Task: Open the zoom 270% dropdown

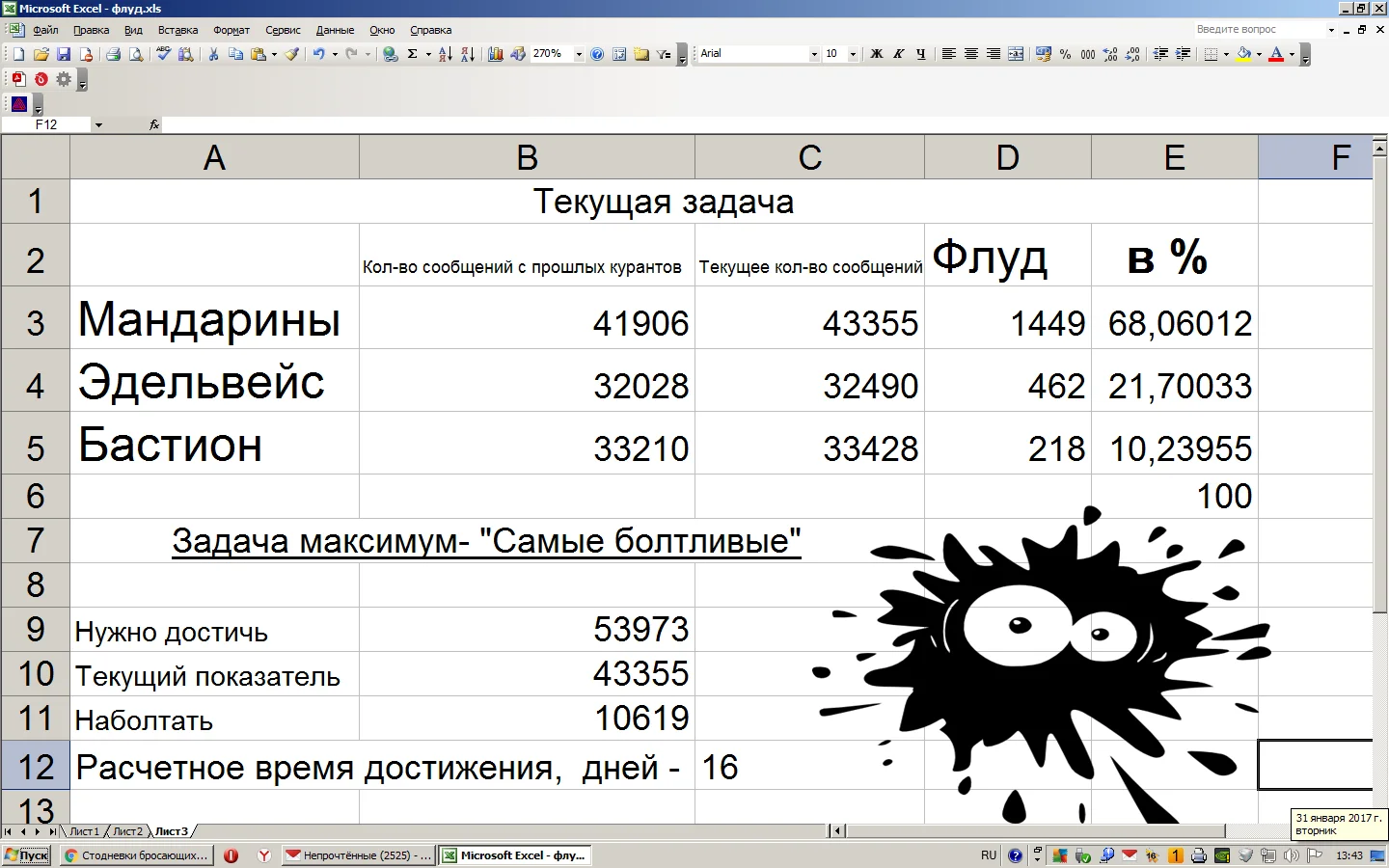Action: (579, 54)
